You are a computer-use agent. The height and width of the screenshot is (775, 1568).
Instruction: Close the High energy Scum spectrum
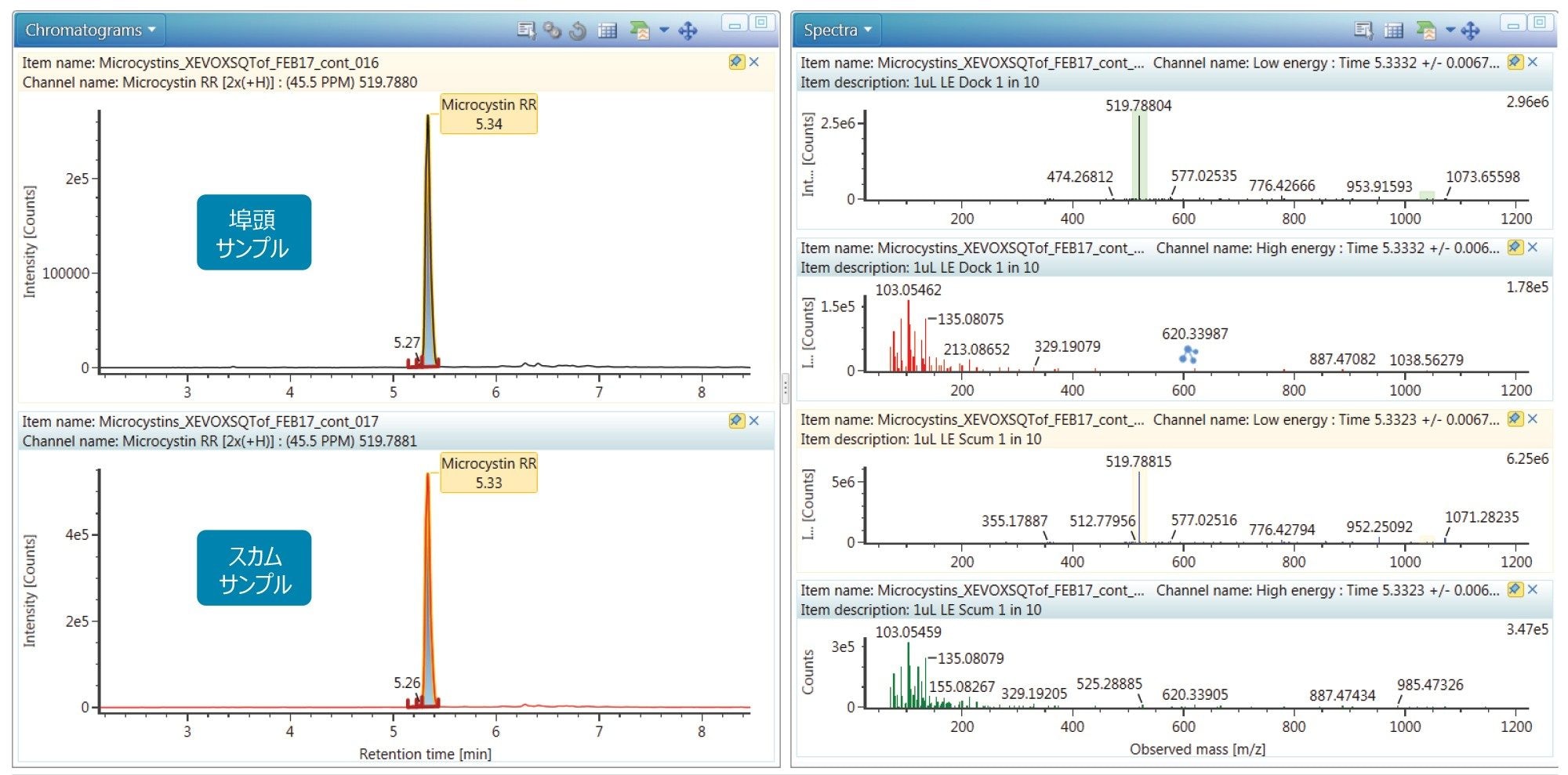[x=1534, y=590]
